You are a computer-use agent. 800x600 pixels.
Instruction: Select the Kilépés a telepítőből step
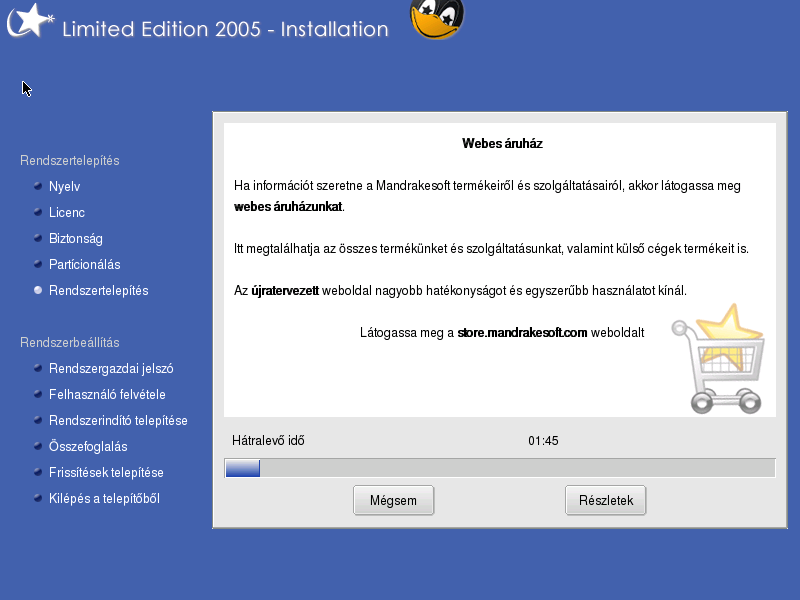pyautogui.click(x=104, y=498)
